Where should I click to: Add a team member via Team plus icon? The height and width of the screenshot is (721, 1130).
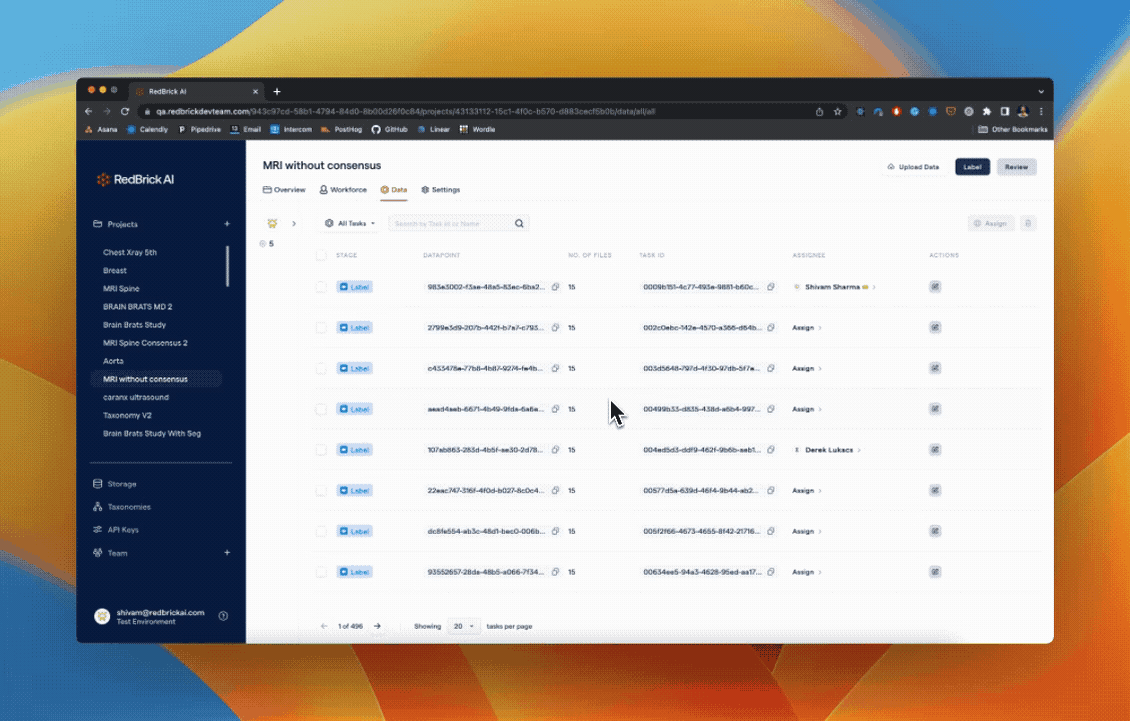[227, 553]
